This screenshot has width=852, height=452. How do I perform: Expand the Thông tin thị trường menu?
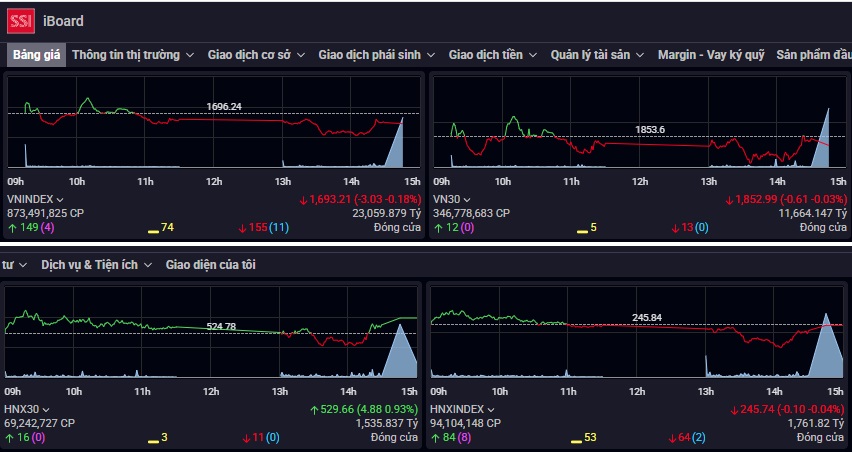[133, 55]
